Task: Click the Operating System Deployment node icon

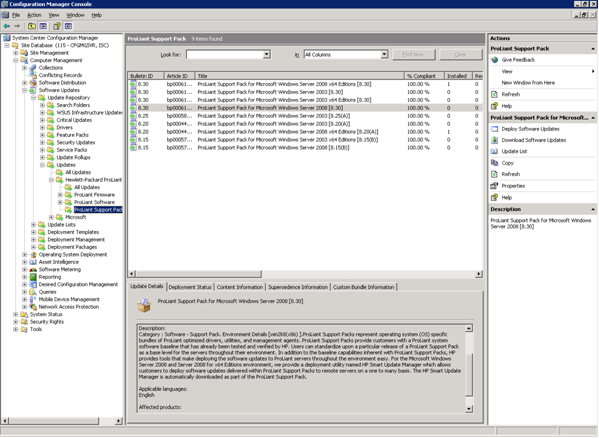Action: [x=33, y=255]
